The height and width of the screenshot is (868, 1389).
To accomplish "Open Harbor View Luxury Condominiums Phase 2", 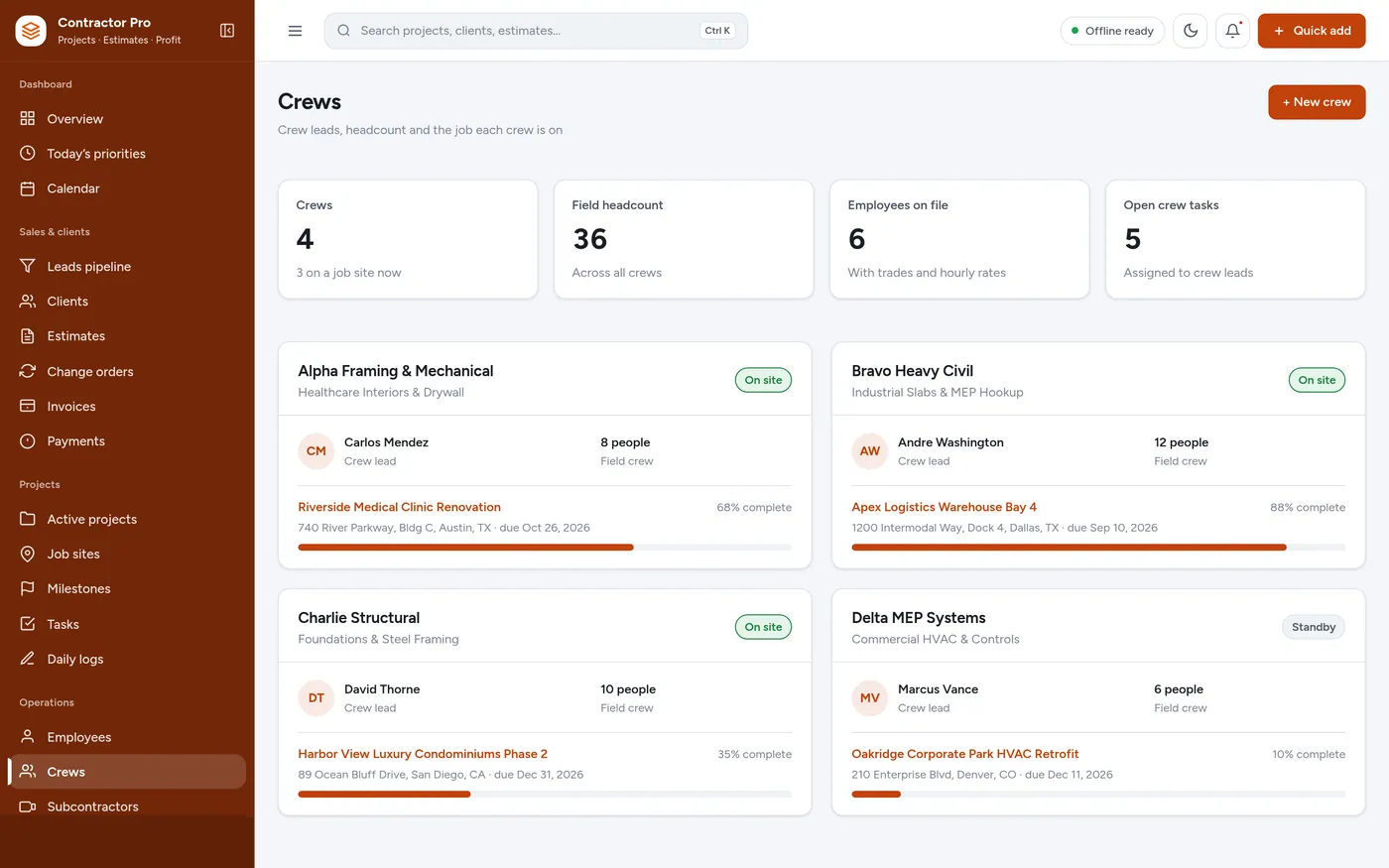I will coord(423,754).
